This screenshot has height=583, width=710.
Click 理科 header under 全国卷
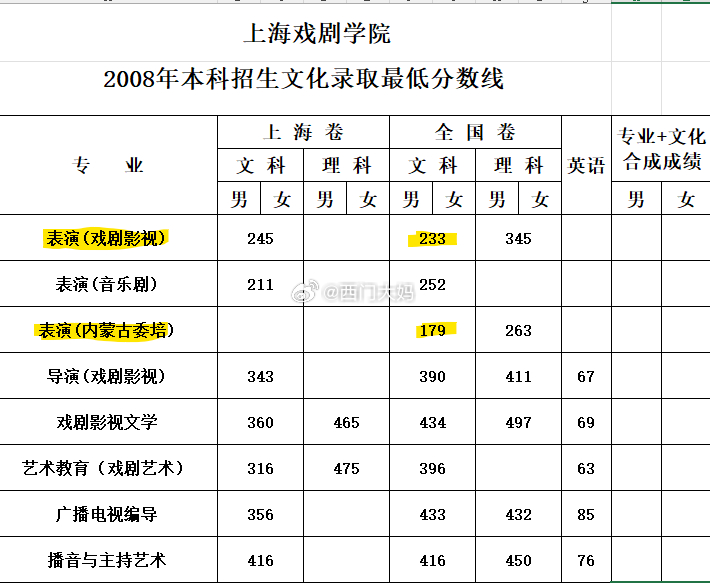[518, 165]
